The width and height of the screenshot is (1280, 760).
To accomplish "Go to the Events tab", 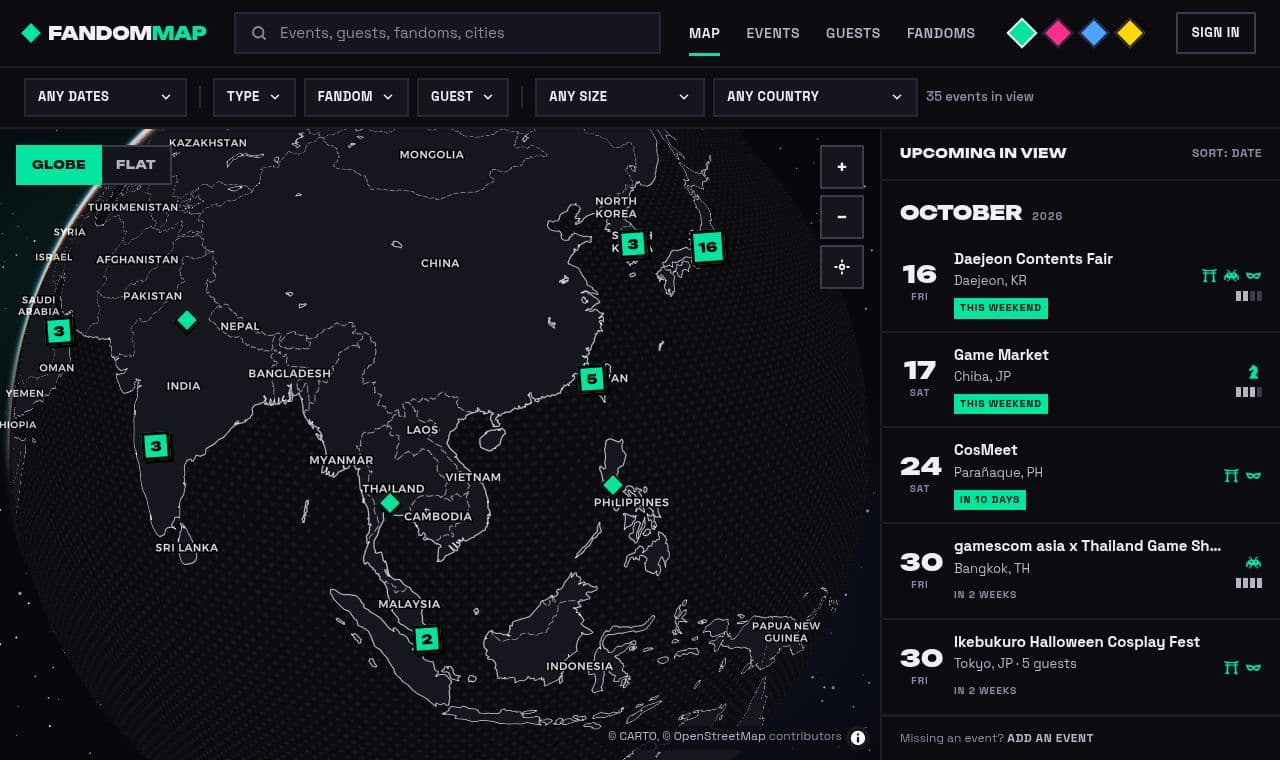I will (x=773, y=33).
